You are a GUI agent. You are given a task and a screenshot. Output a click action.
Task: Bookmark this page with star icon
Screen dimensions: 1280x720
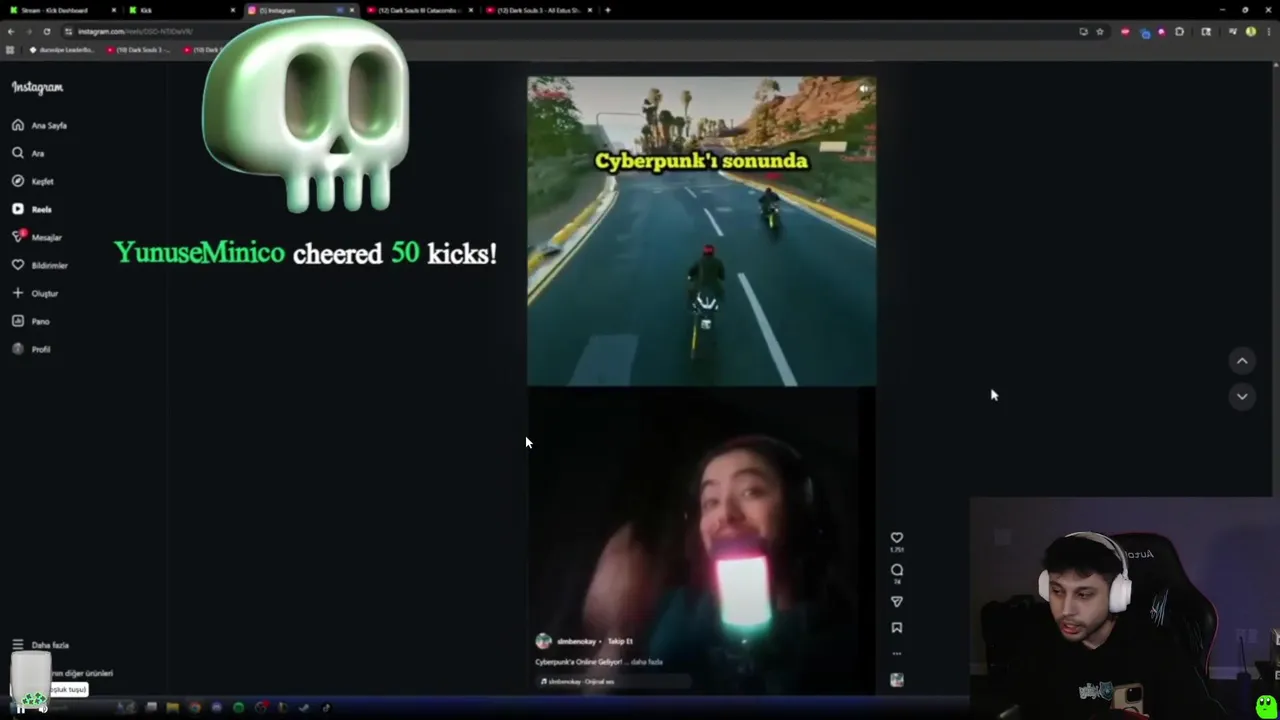[1100, 31]
